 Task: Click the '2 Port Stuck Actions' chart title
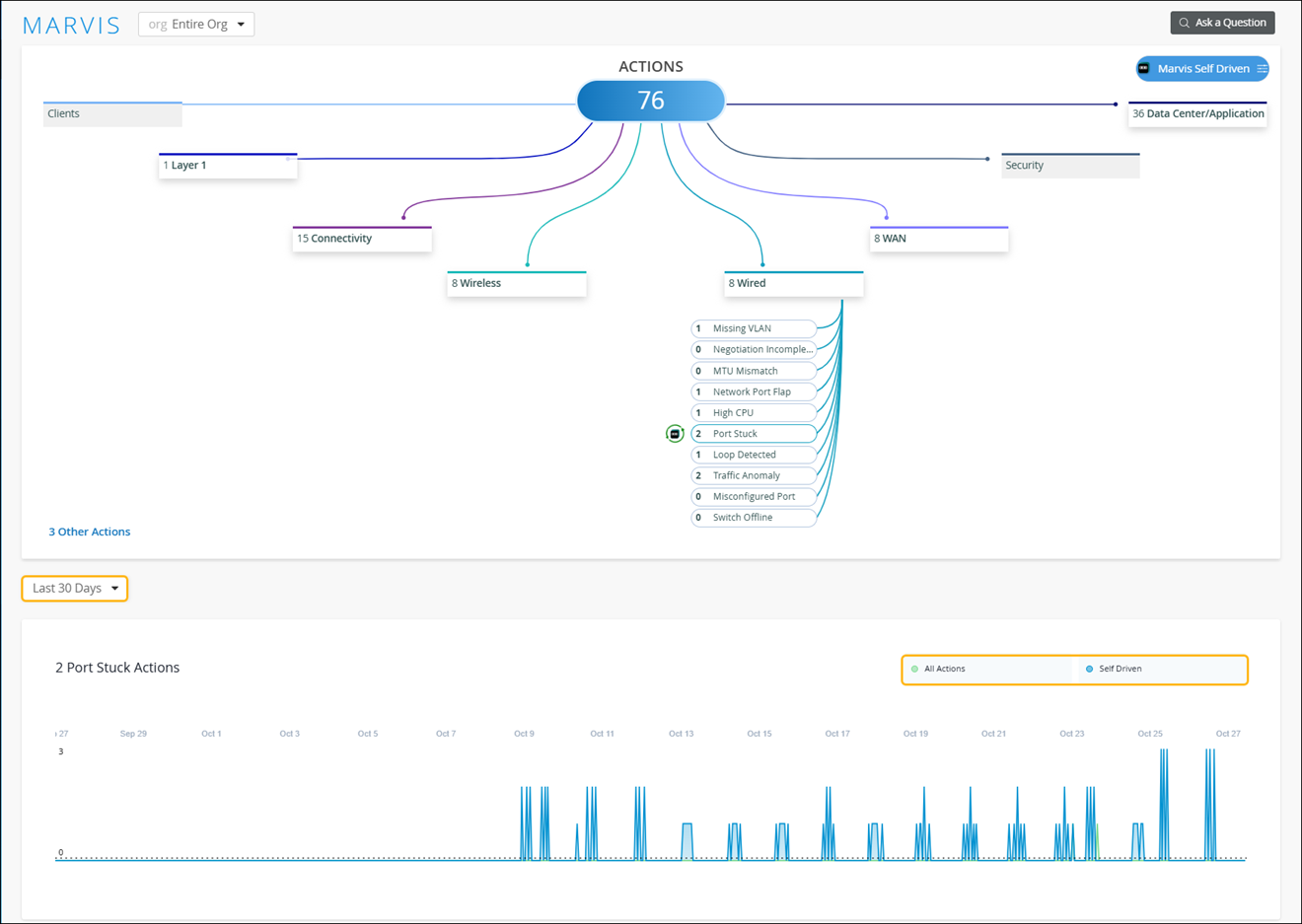point(117,668)
